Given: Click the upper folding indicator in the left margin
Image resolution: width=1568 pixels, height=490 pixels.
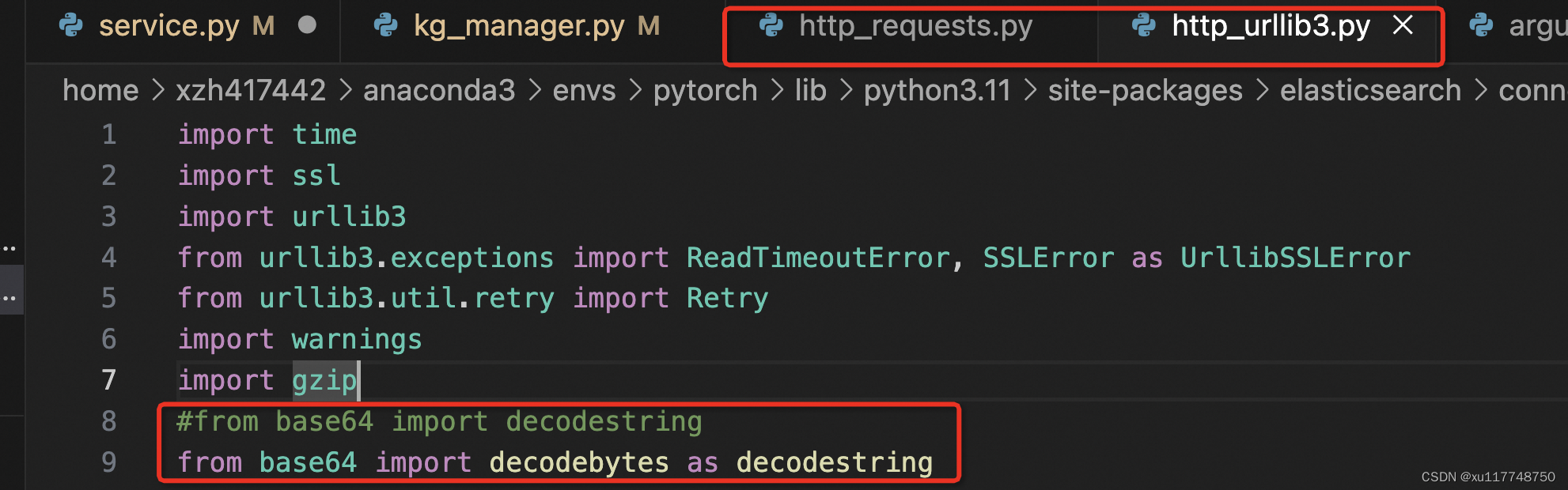Looking at the screenshot, I should tap(10, 247).
